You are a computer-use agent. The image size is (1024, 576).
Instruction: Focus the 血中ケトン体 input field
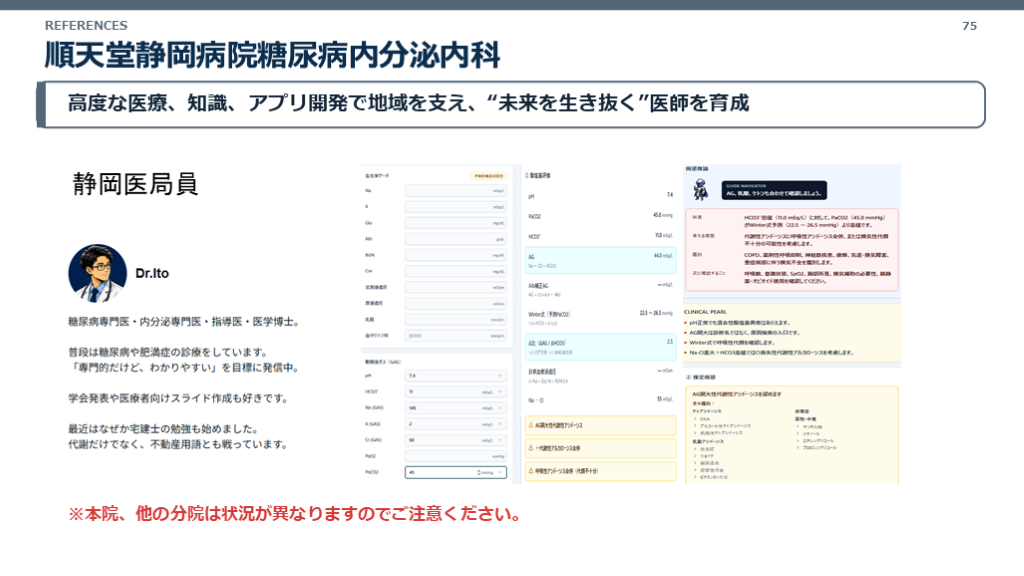456,336
